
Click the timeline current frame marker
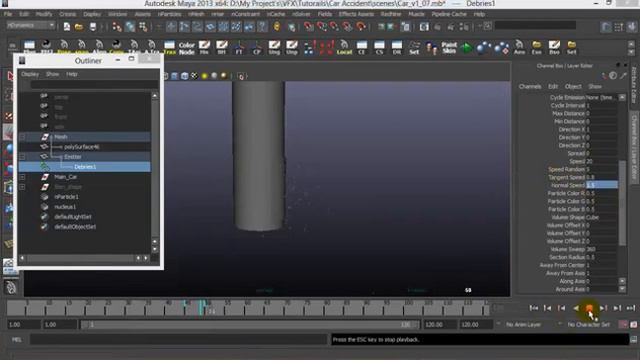201,307
